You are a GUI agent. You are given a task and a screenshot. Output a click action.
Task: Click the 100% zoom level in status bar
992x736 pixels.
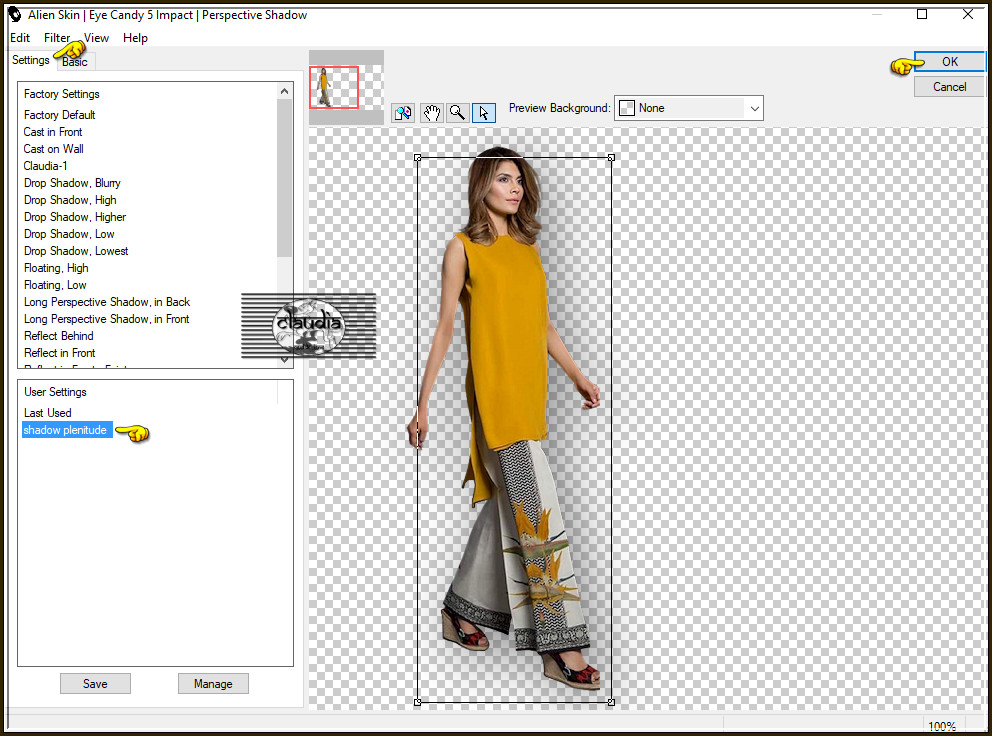pyautogui.click(x=942, y=726)
